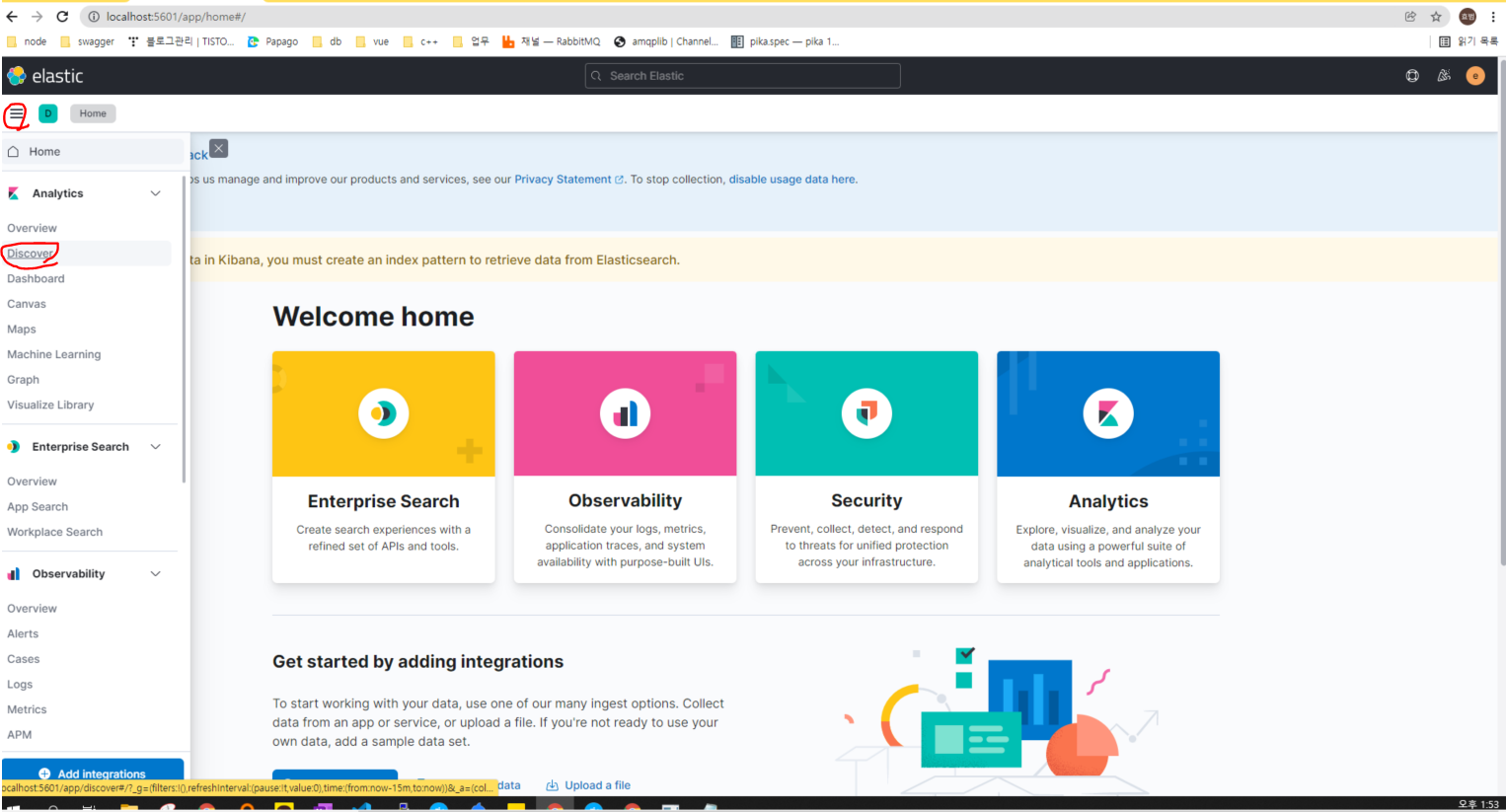
Task: Open the Privacy Statement link
Action: [568, 180]
